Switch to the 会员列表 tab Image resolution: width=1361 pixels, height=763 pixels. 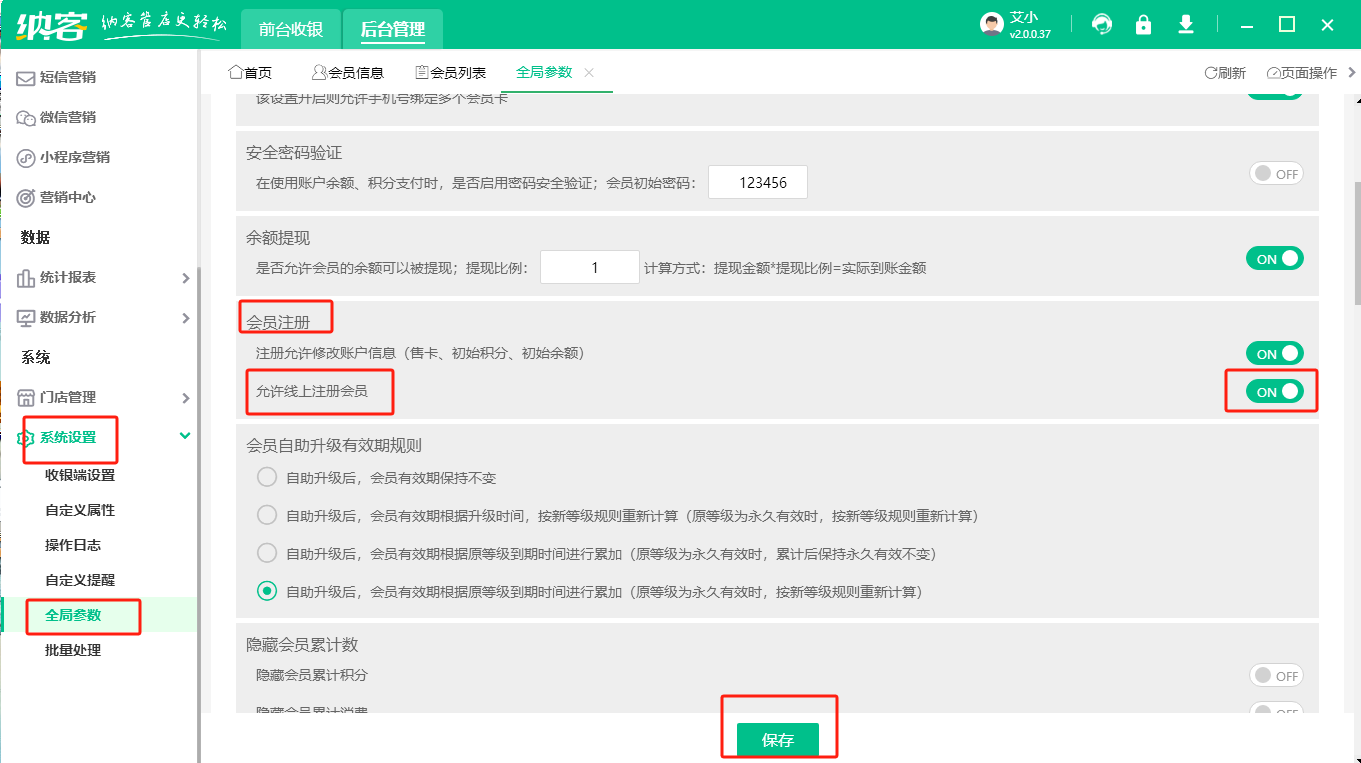point(450,73)
